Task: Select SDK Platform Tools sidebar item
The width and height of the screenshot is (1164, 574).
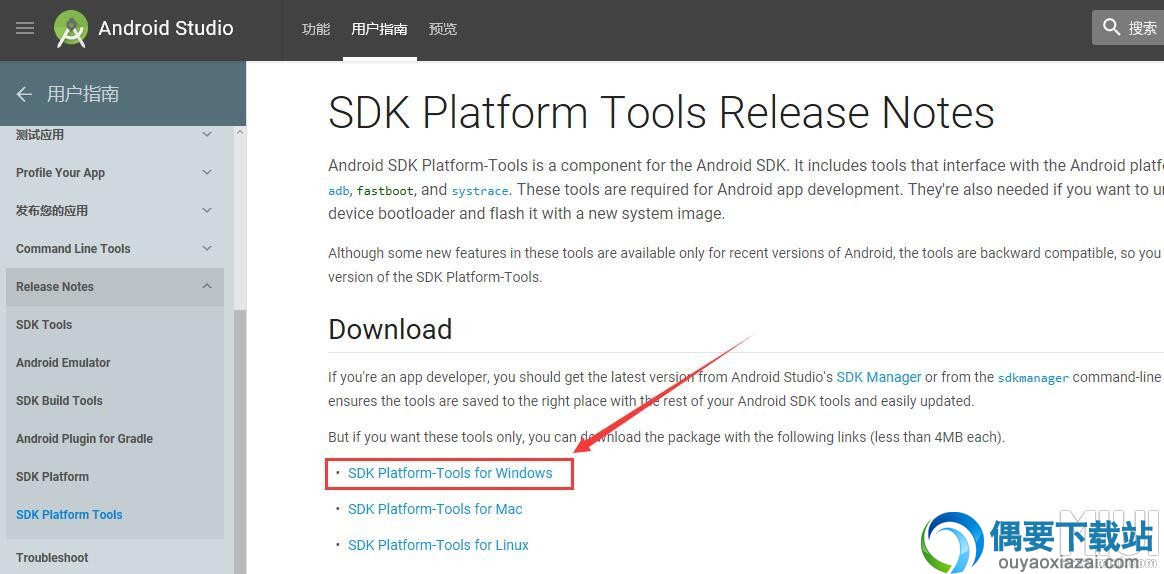Action: [x=69, y=515]
